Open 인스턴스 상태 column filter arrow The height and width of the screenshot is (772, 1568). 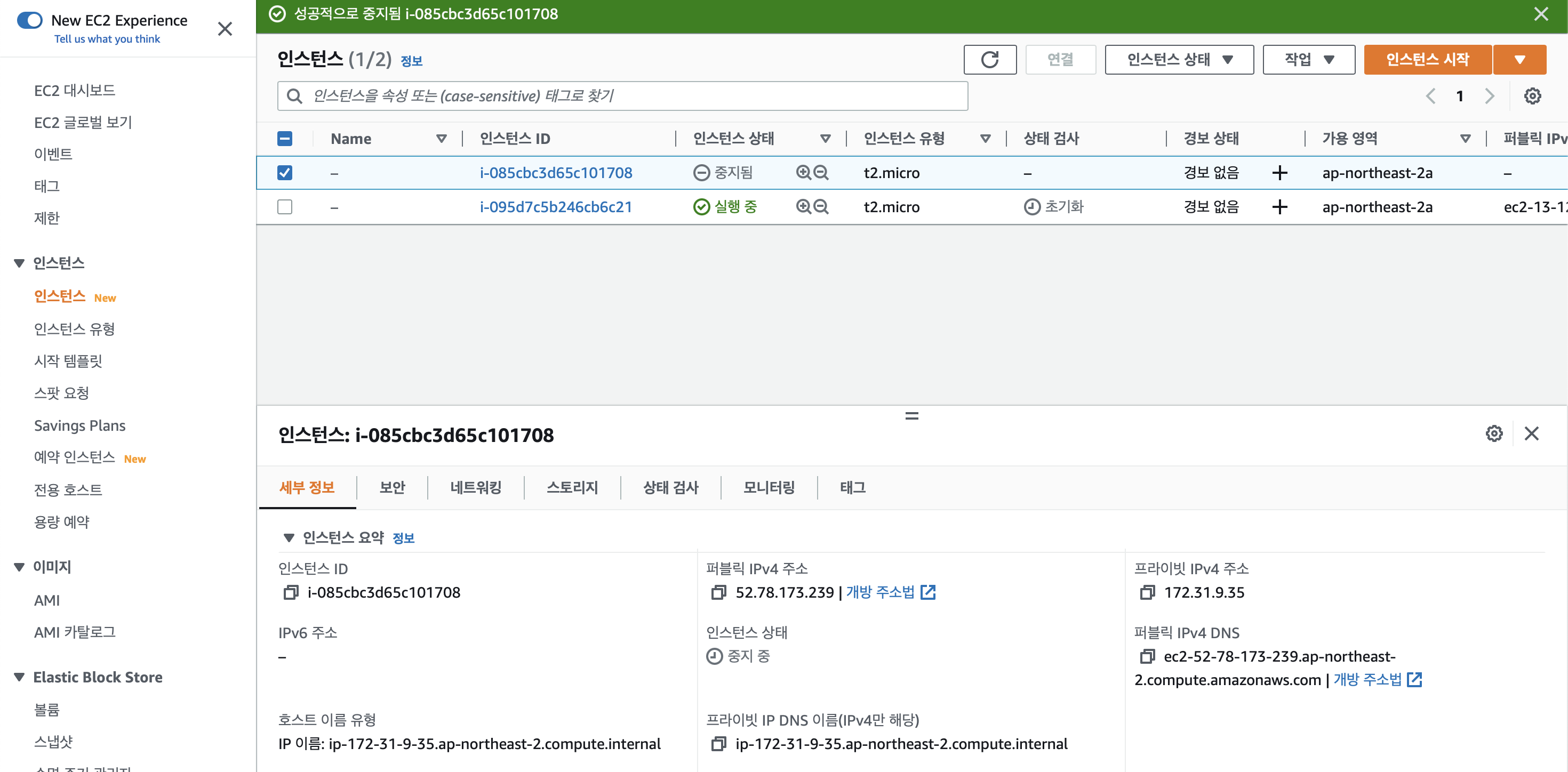826,139
